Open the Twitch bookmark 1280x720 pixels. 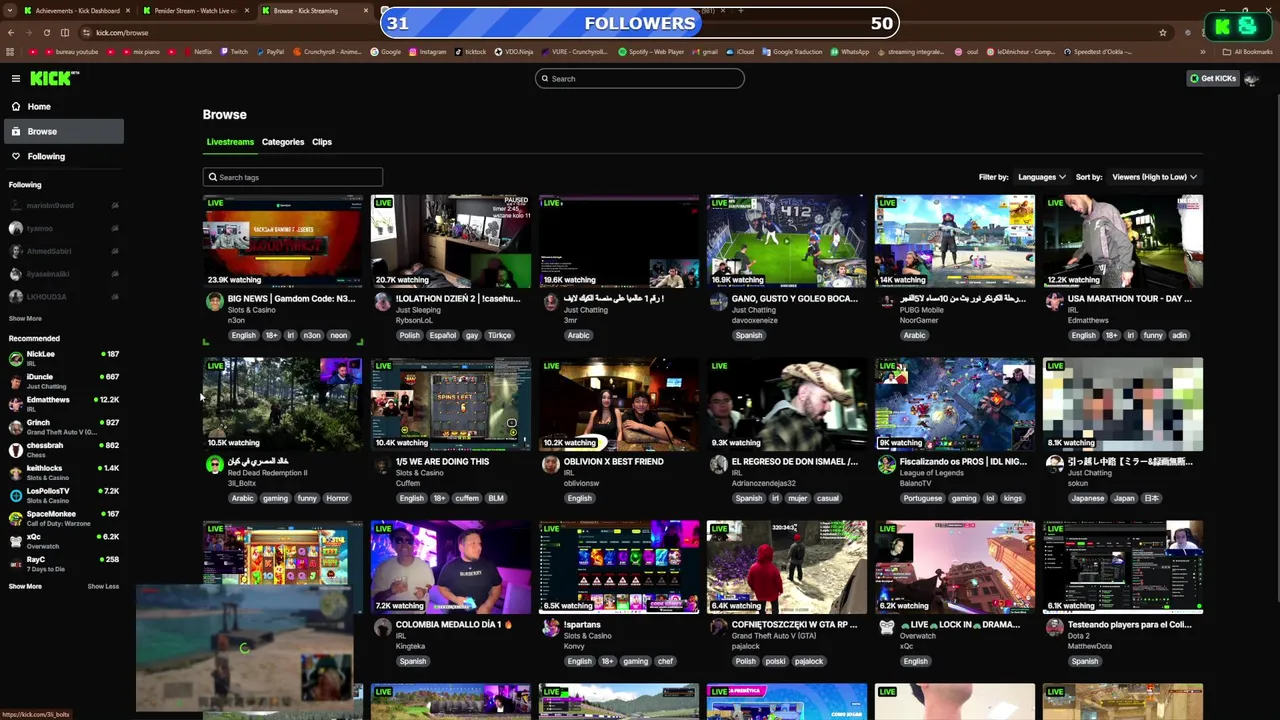tap(234, 52)
